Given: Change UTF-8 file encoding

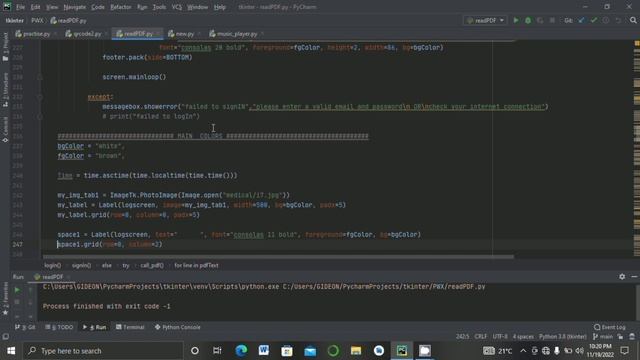Looking at the screenshot, I should (x=500, y=337).
